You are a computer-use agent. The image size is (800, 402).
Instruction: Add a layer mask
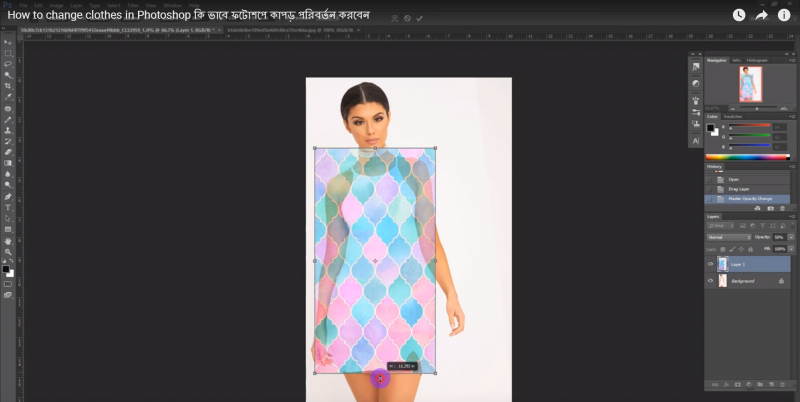coord(738,385)
